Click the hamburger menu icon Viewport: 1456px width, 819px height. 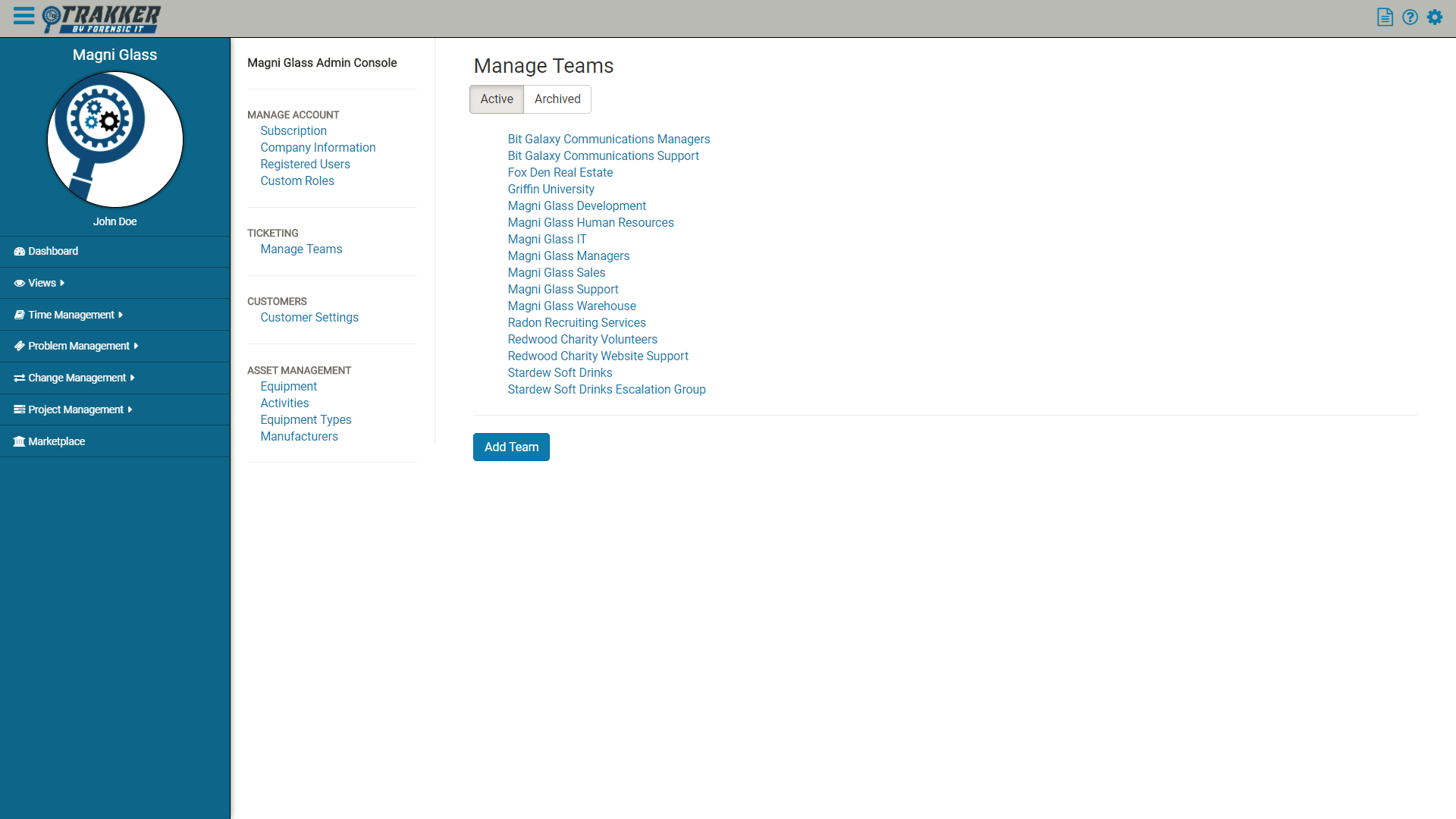24,16
